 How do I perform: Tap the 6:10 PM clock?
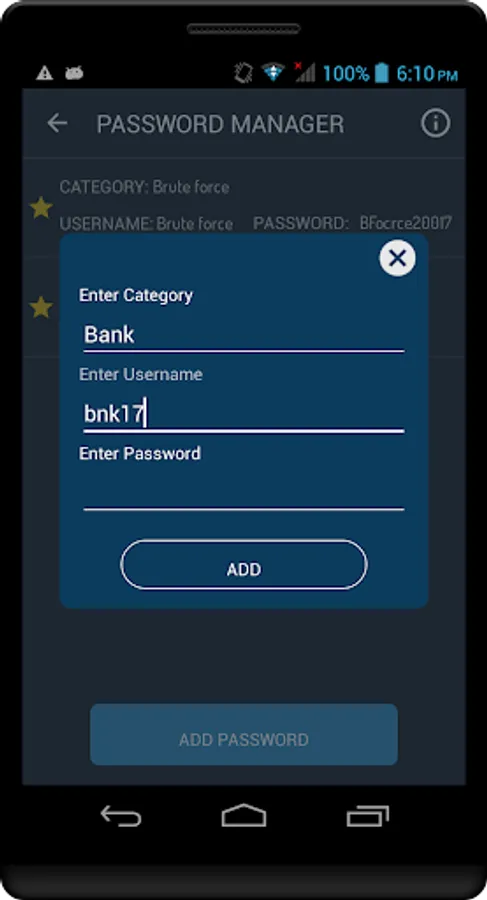pos(427,73)
